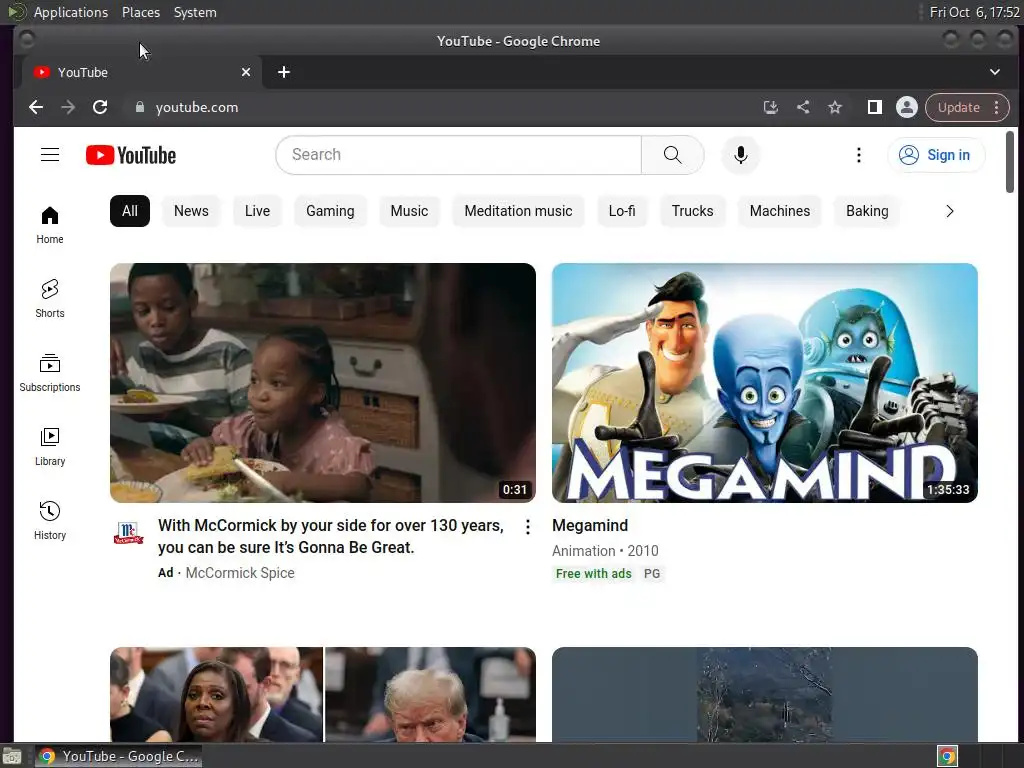Click the McCormick Spice advertiser name
Screen dimensions: 1024x768
240,573
